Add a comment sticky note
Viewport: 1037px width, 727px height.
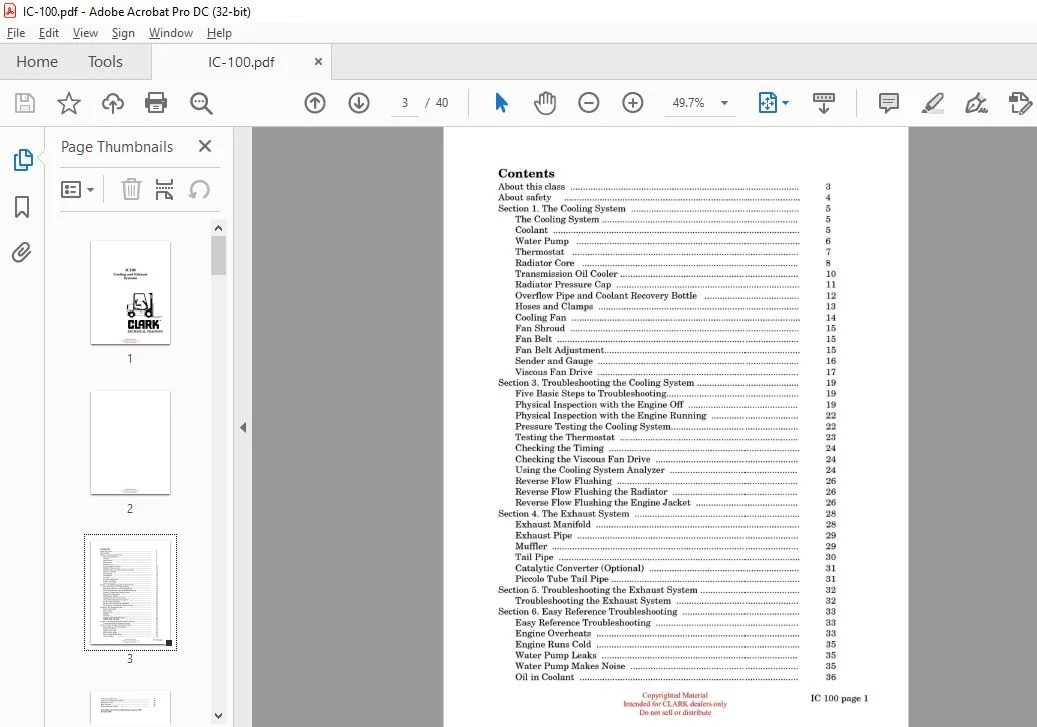click(888, 103)
